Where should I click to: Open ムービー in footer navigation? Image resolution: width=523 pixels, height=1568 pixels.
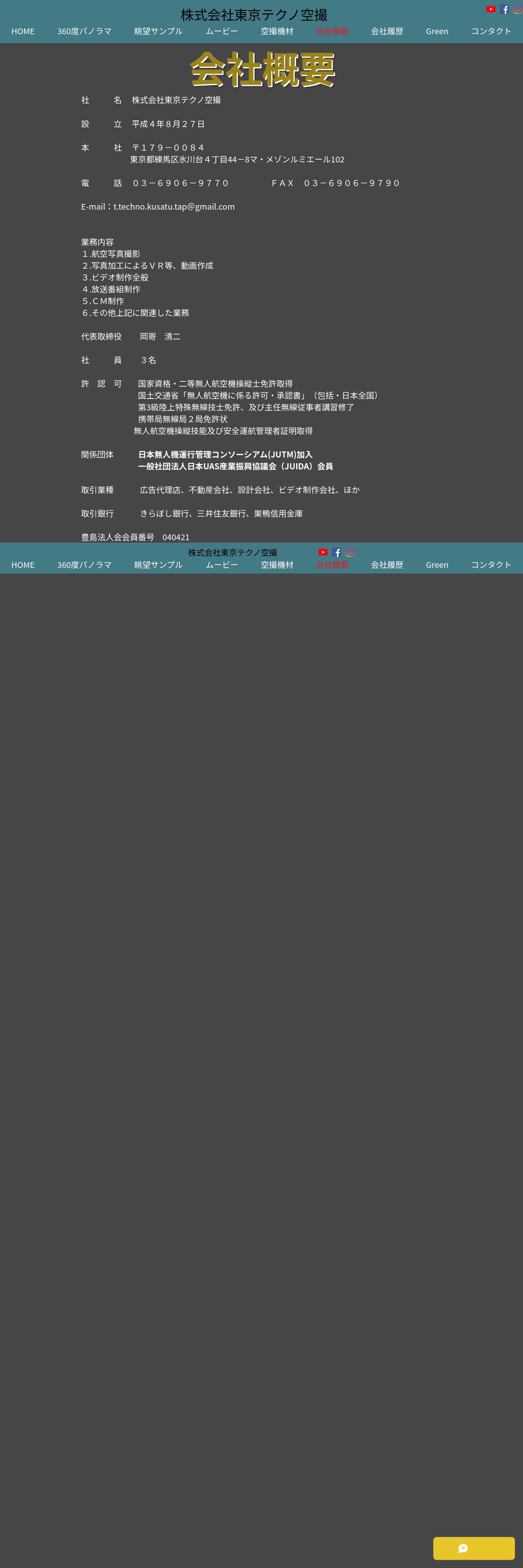click(x=222, y=565)
